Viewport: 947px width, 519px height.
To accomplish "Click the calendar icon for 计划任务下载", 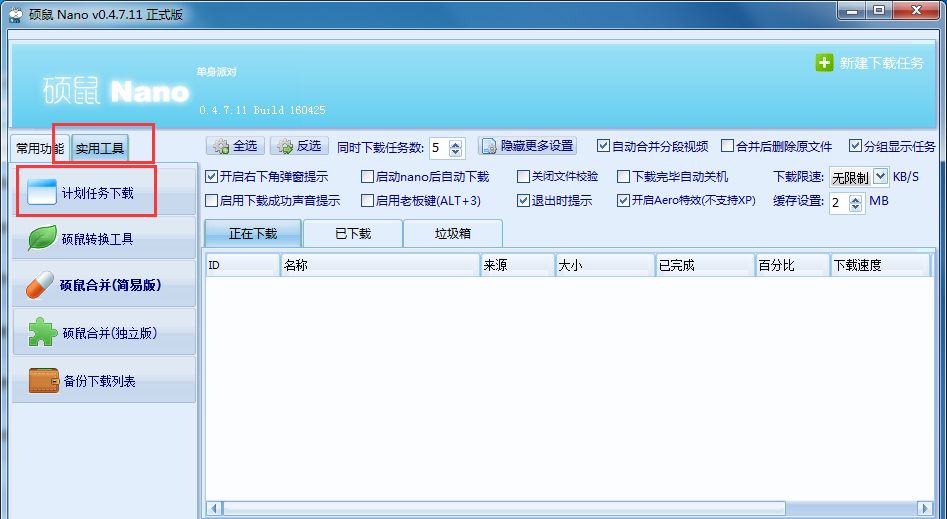I will tap(42, 192).
